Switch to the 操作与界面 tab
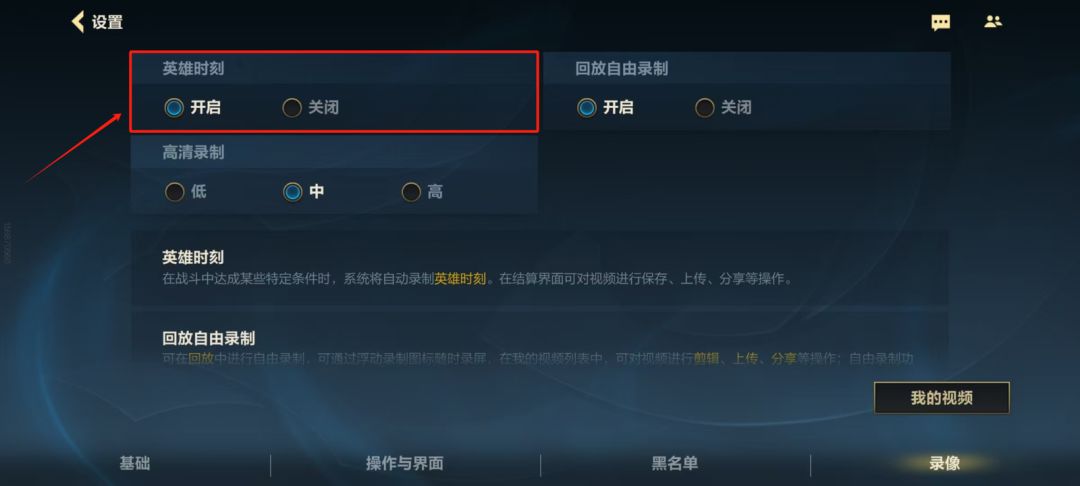The image size is (1080, 486). [404, 463]
